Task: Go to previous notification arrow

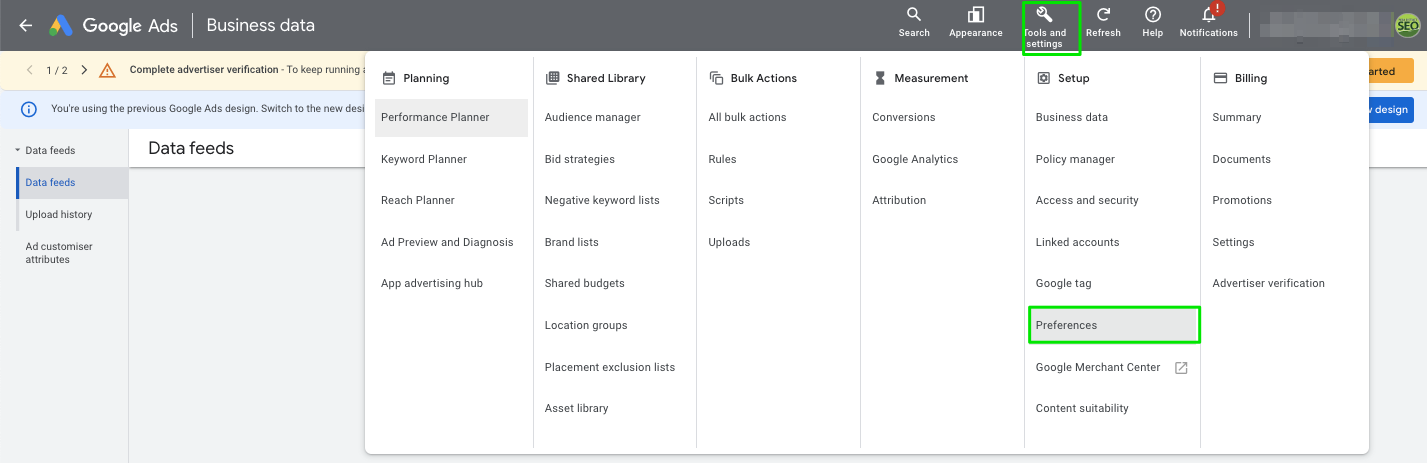Action: click(29, 70)
